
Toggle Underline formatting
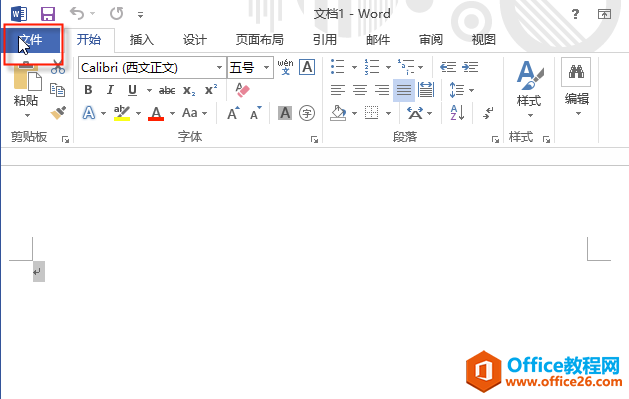(x=132, y=90)
